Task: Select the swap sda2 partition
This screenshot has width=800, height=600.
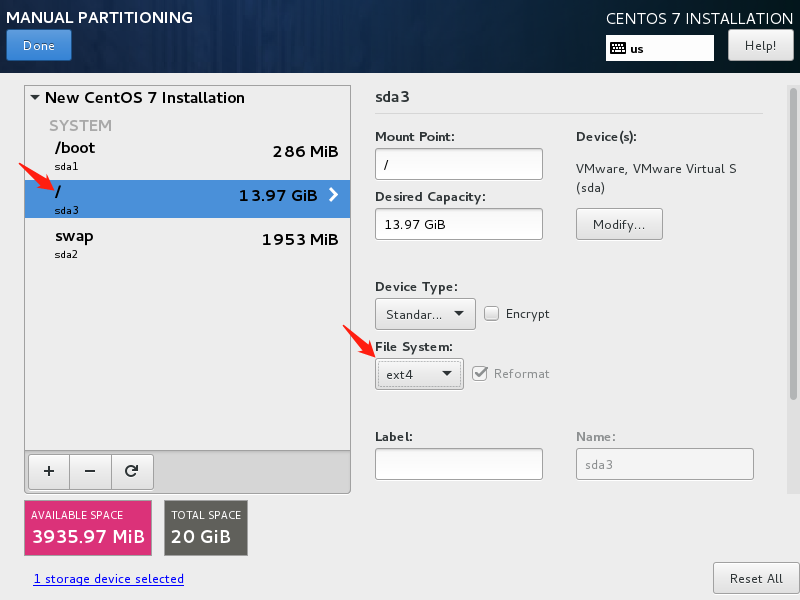Action: click(187, 243)
